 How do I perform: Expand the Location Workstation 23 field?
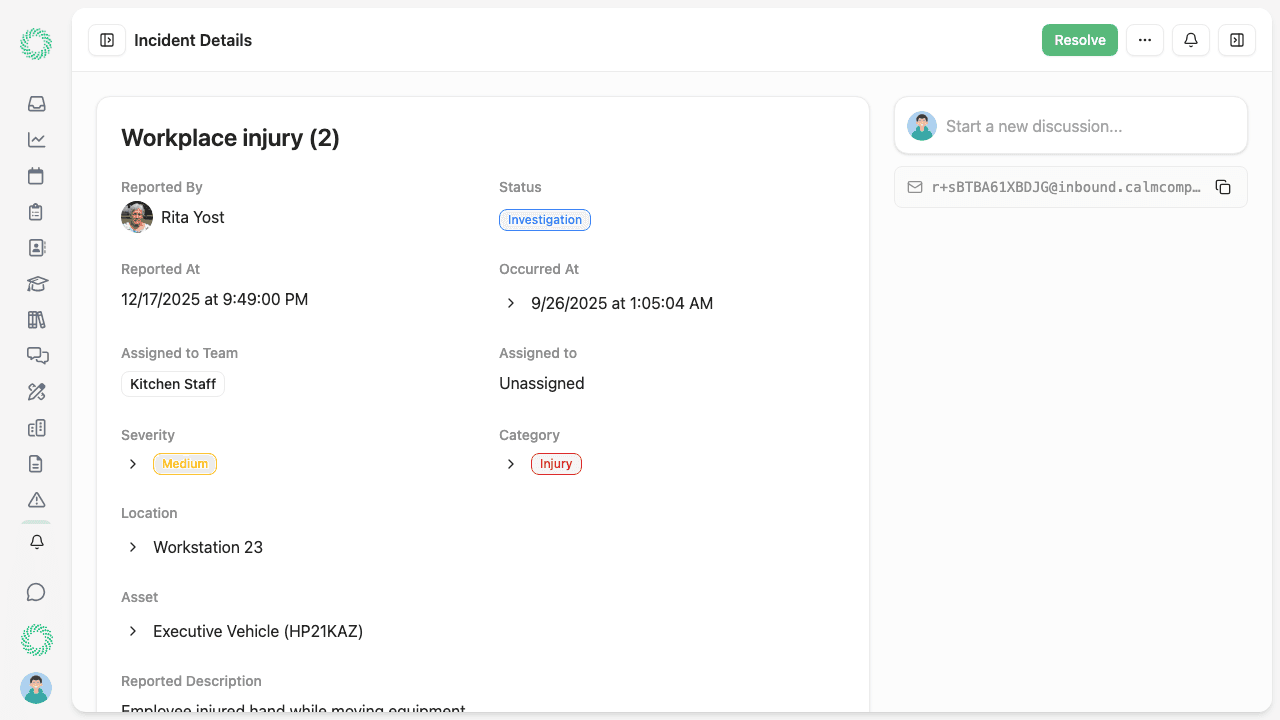coord(132,547)
